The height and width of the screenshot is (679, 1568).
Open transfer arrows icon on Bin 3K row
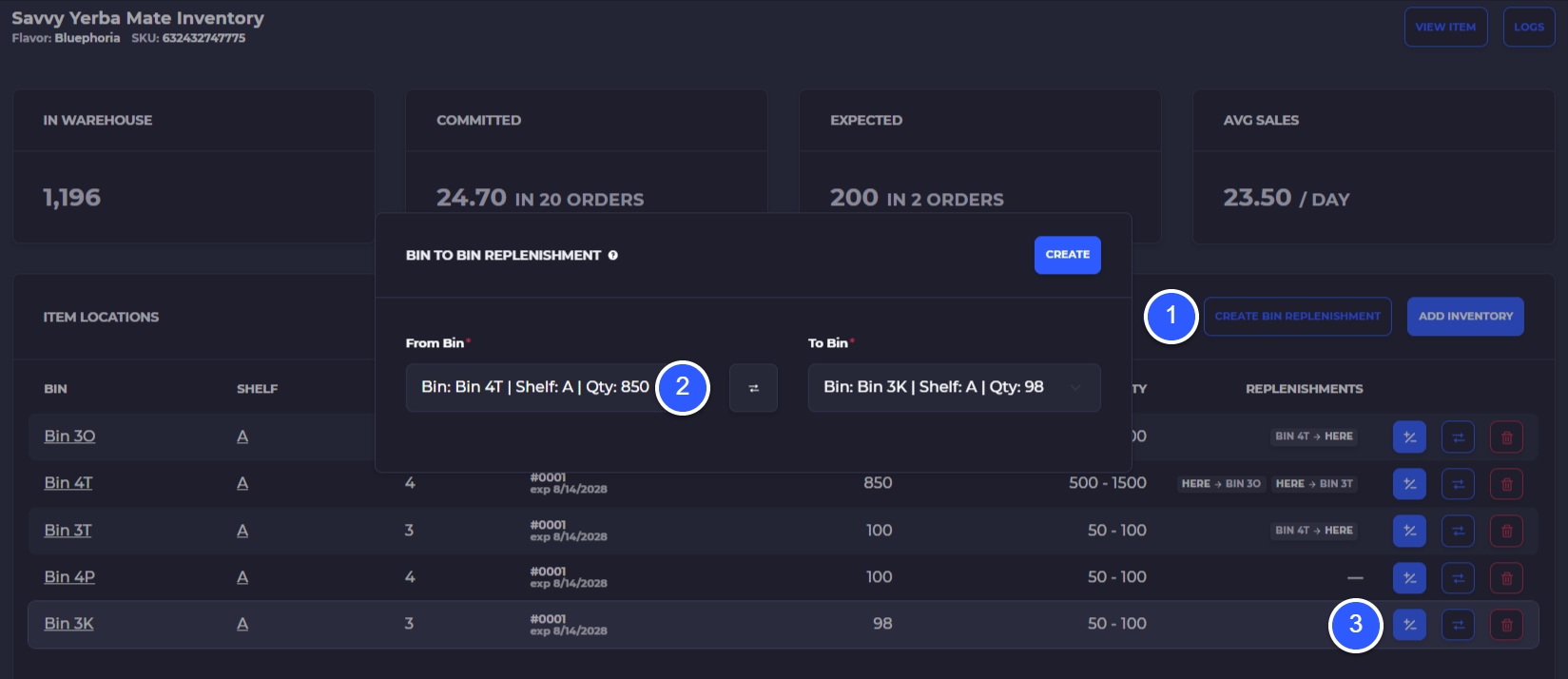1458,625
